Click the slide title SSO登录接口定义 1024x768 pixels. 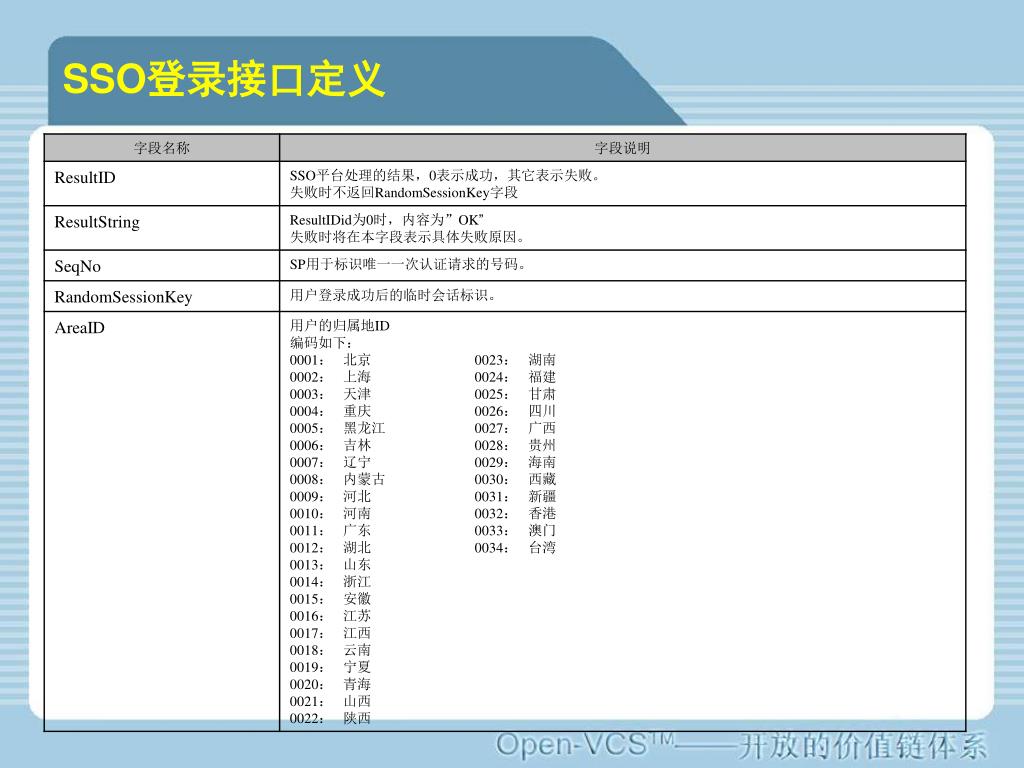pyautogui.click(x=223, y=79)
